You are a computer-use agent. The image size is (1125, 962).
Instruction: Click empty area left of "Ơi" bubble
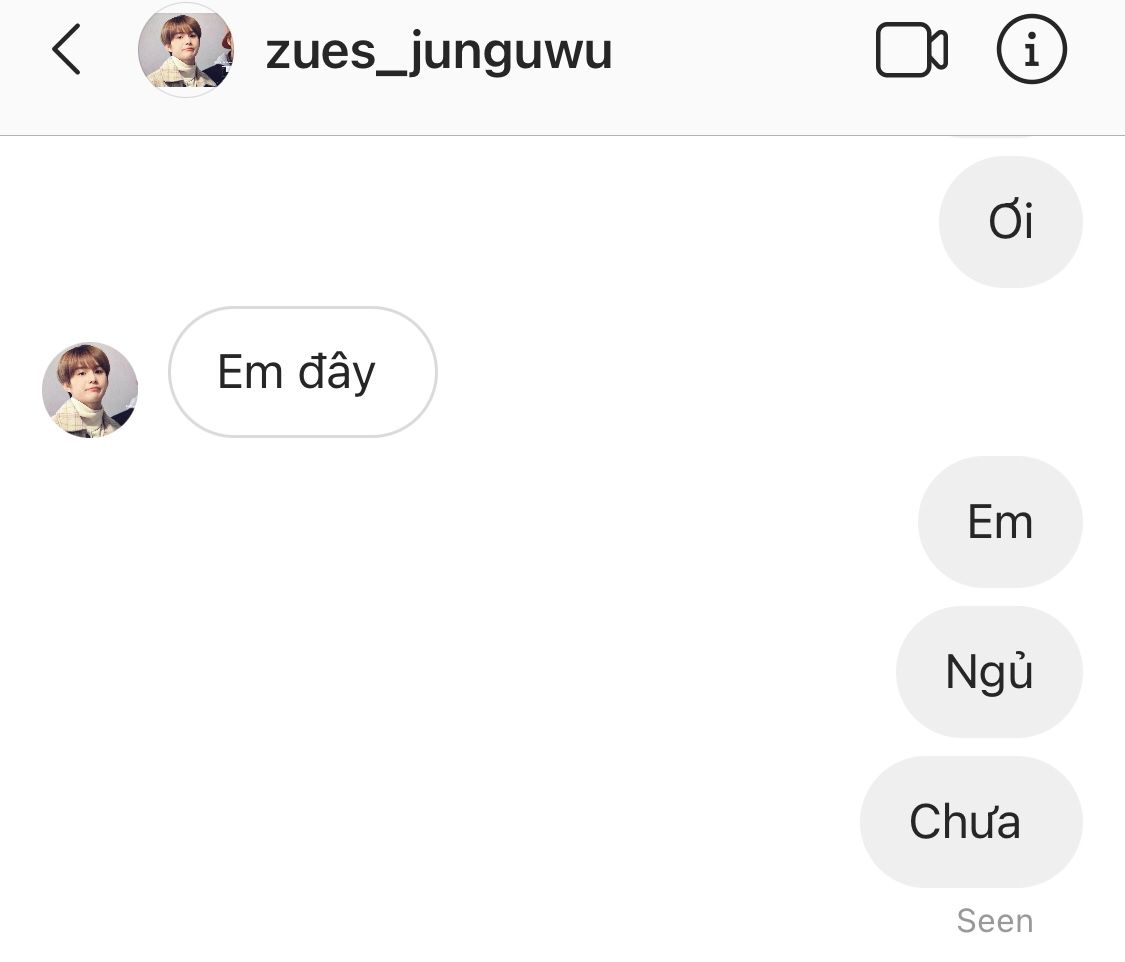500,221
